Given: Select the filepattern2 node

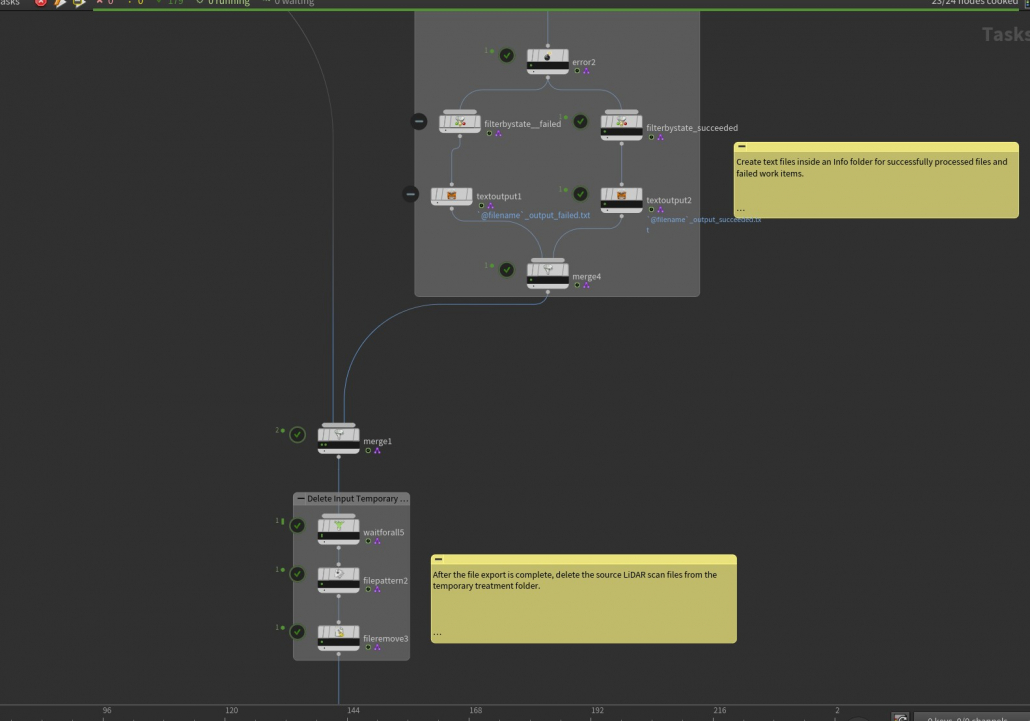Looking at the screenshot, I should [338, 577].
